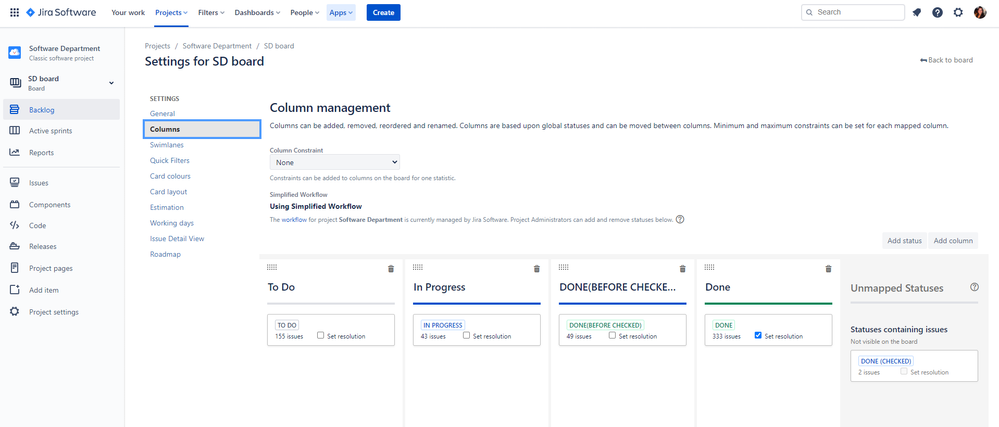
Task: Click the Add status button
Action: pyautogui.click(x=905, y=241)
